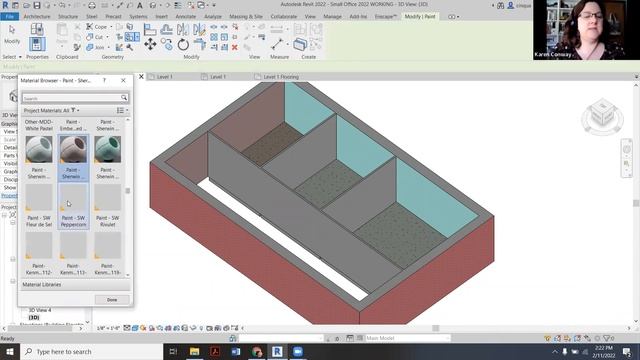Image resolution: width=640 pixels, height=360 pixels.
Task: Select the Align tool
Action: [x=150, y=29]
